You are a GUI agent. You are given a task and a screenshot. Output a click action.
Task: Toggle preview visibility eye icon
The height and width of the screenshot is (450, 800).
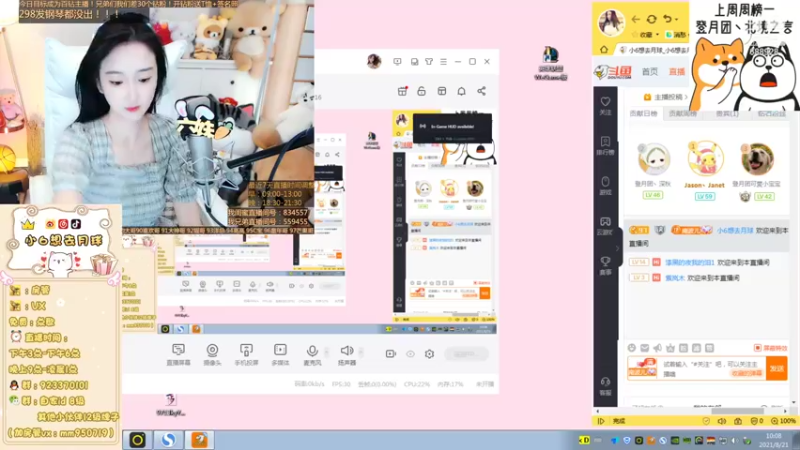coord(410,354)
